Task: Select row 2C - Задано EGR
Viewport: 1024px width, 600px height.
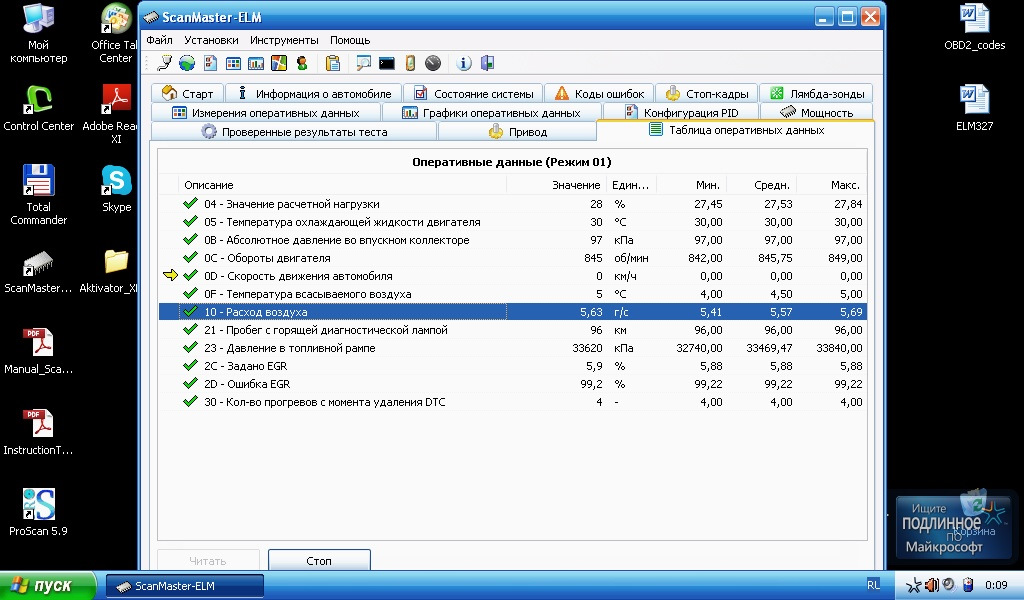Action: tap(513, 366)
